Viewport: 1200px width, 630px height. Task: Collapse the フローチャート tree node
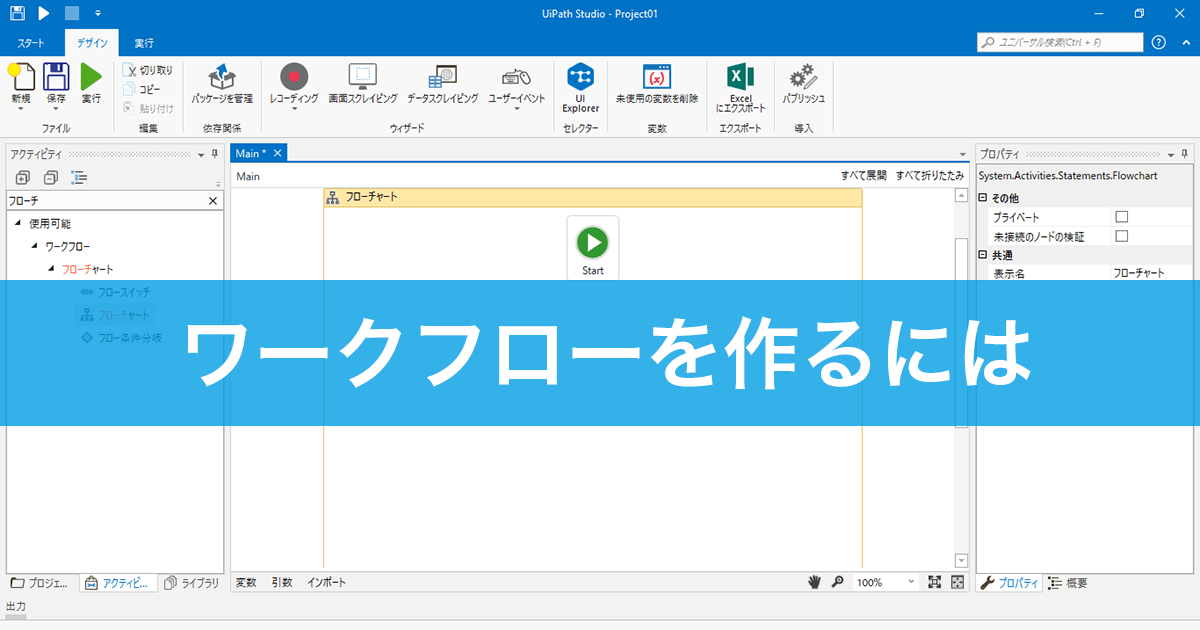[51, 269]
